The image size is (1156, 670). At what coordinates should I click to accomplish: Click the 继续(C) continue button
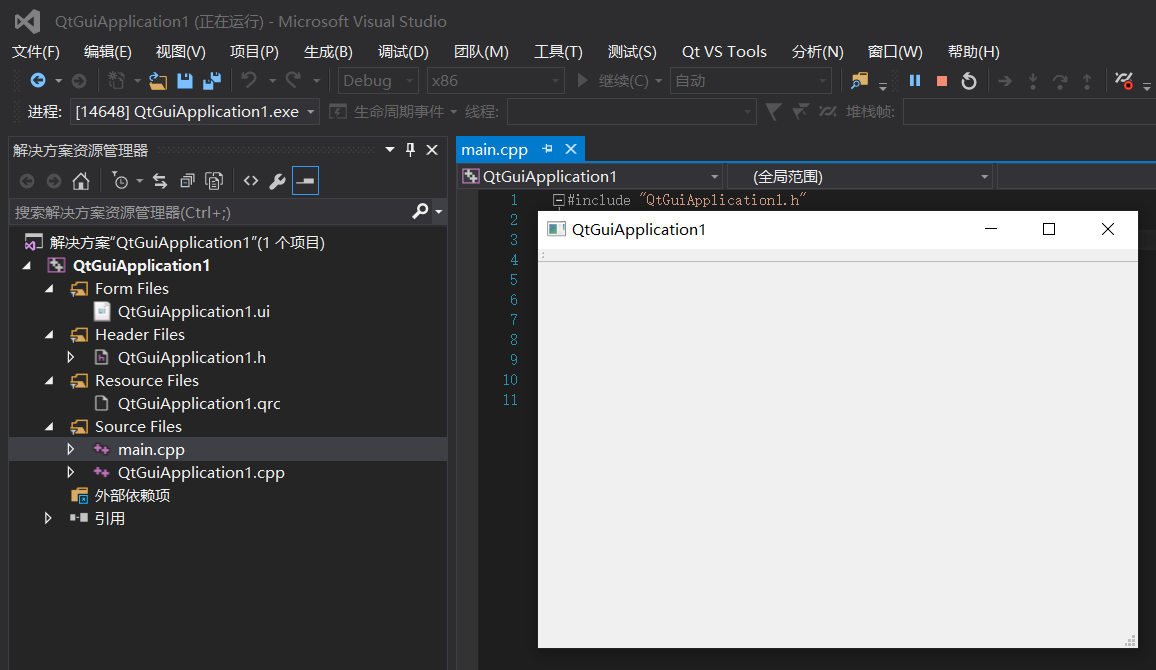pos(613,80)
